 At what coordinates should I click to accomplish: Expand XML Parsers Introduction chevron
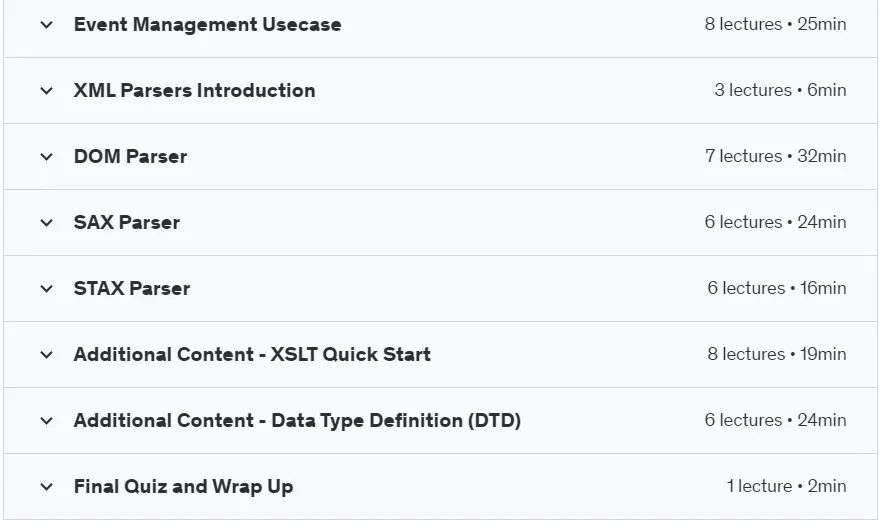click(x=47, y=90)
